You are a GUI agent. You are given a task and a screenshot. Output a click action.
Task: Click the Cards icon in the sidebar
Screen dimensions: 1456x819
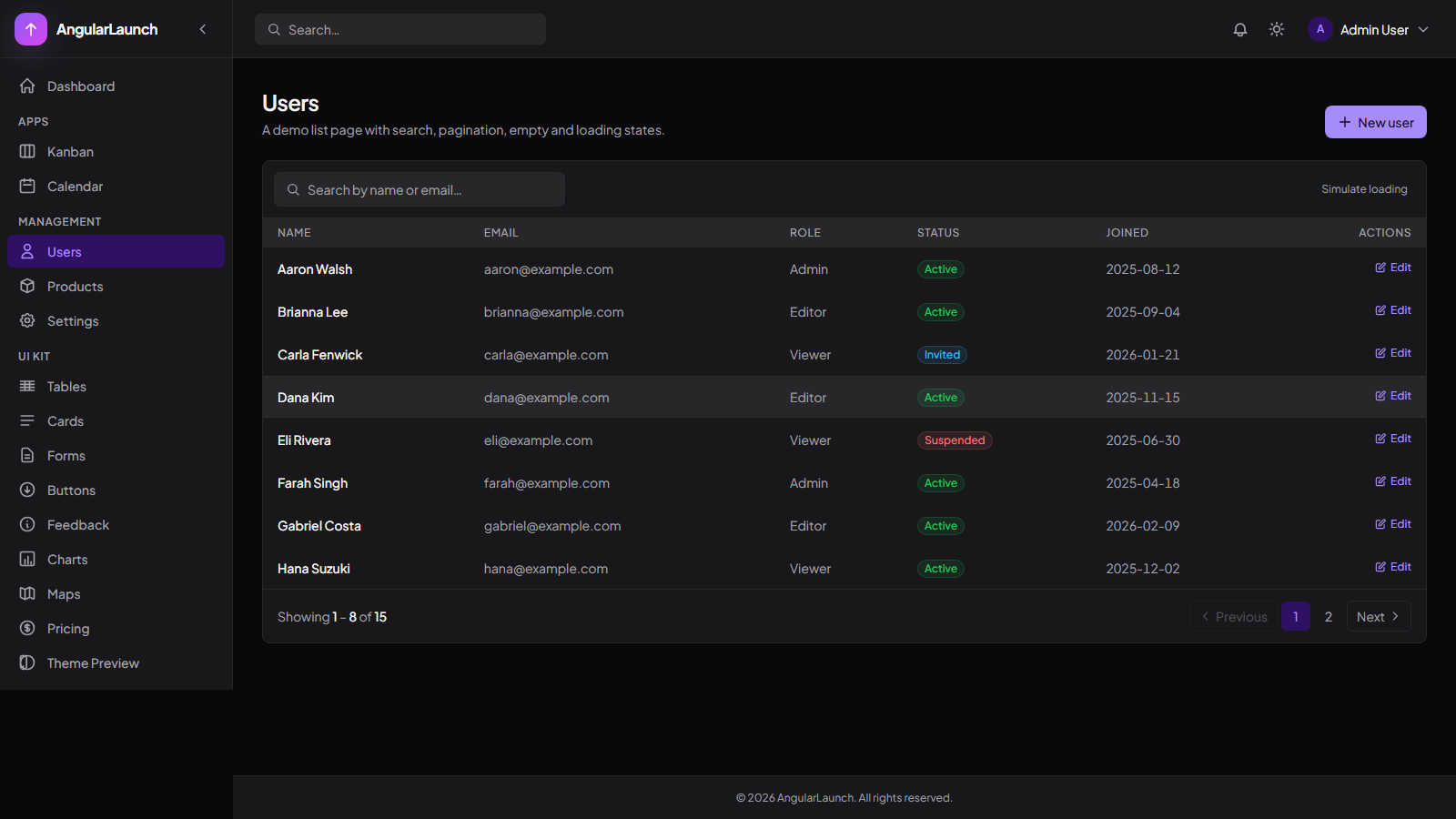(x=27, y=421)
